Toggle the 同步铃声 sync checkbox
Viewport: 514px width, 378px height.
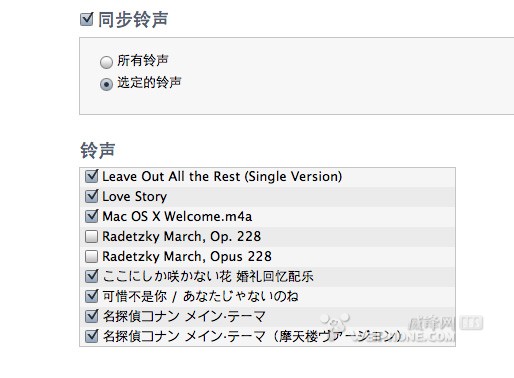click(x=87, y=19)
